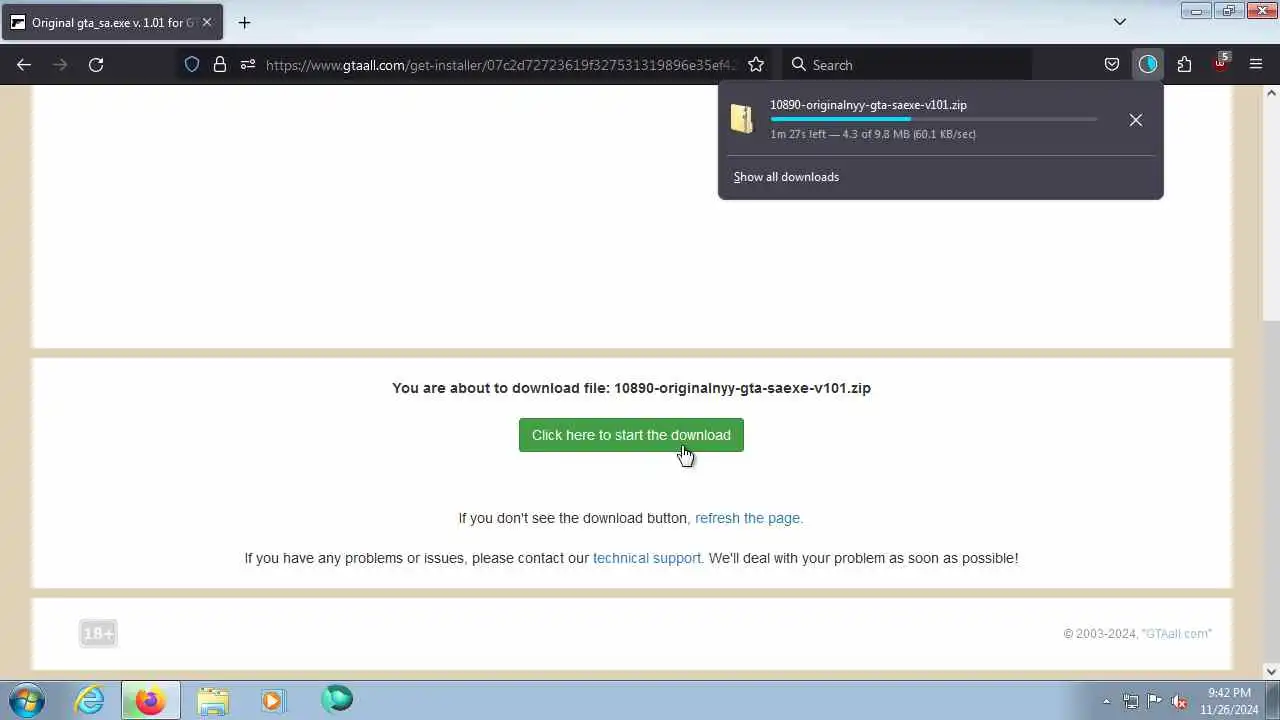Open tracking protection shield icon

[x=192, y=65]
